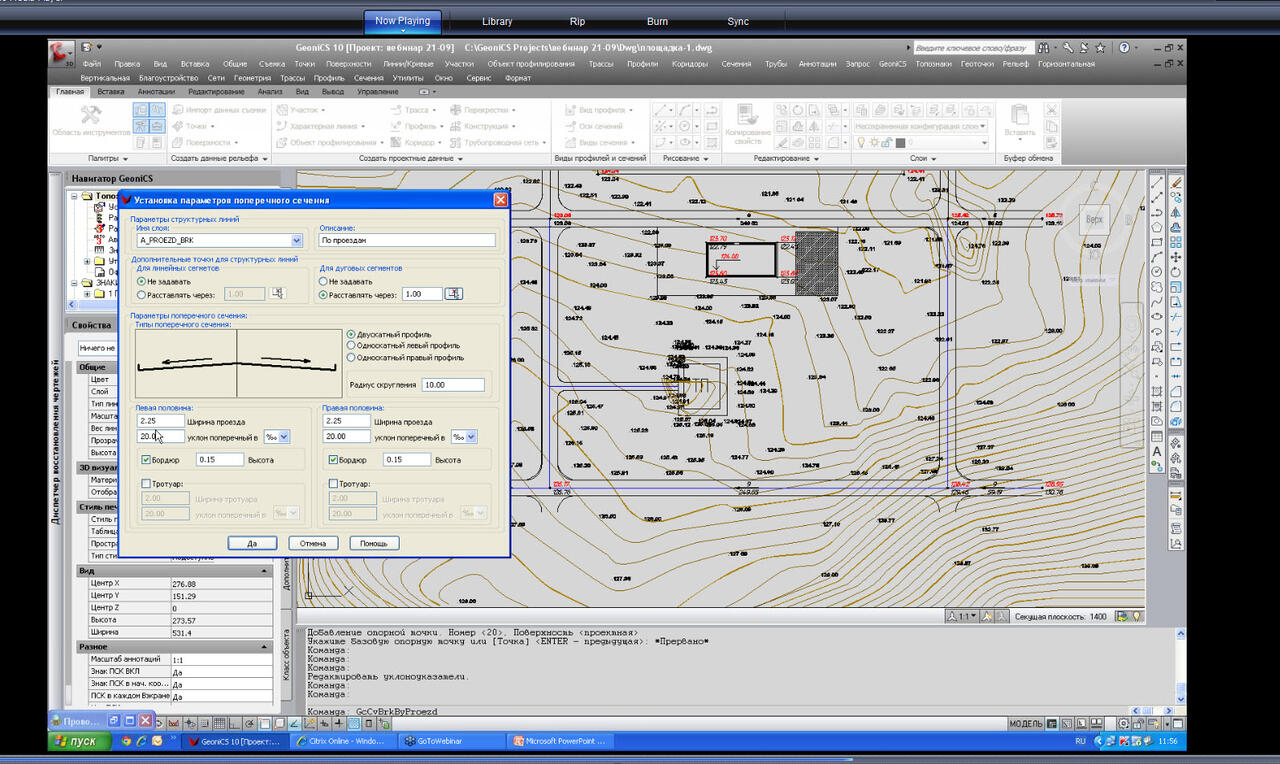Toggle right half Бордюр checkbox
The image size is (1280, 764).
tap(334, 459)
